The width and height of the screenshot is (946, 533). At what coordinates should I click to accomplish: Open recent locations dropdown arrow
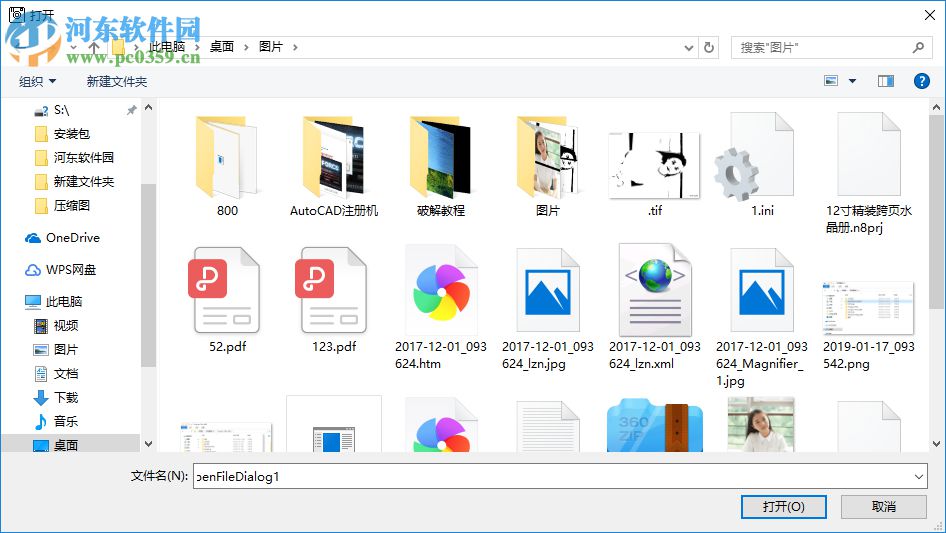pyautogui.click(x=73, y=47)
